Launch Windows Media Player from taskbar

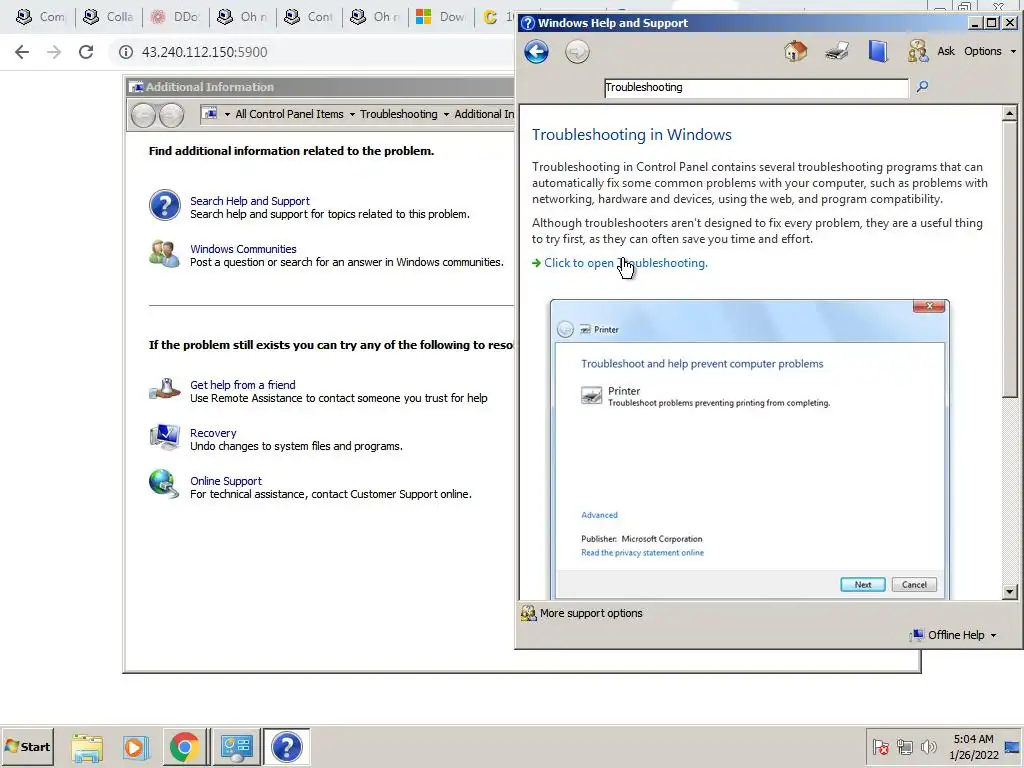coord(135,747)
